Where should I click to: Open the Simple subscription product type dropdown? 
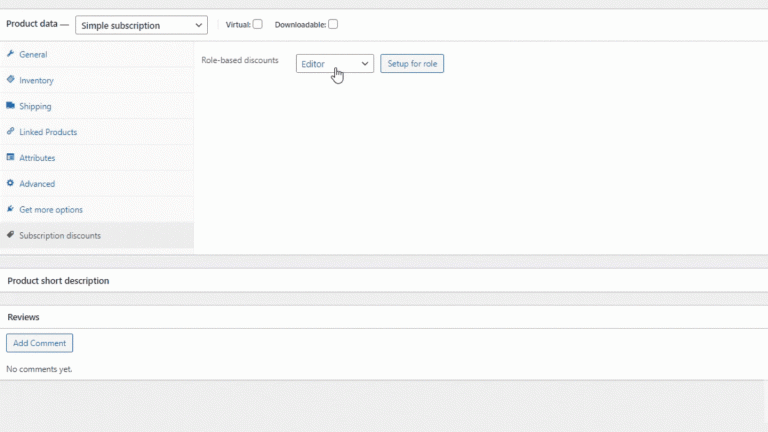click(x=142, y=25)
